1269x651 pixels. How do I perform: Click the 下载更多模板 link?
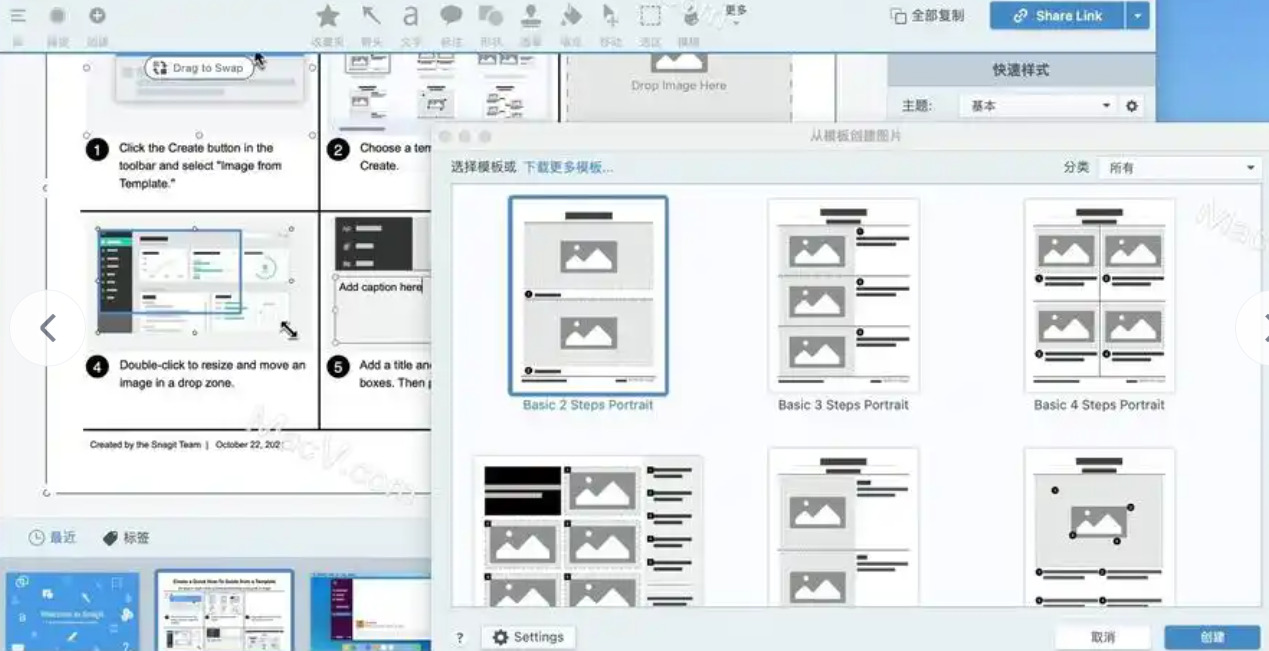pyautogui.click(x=568, y=168)
